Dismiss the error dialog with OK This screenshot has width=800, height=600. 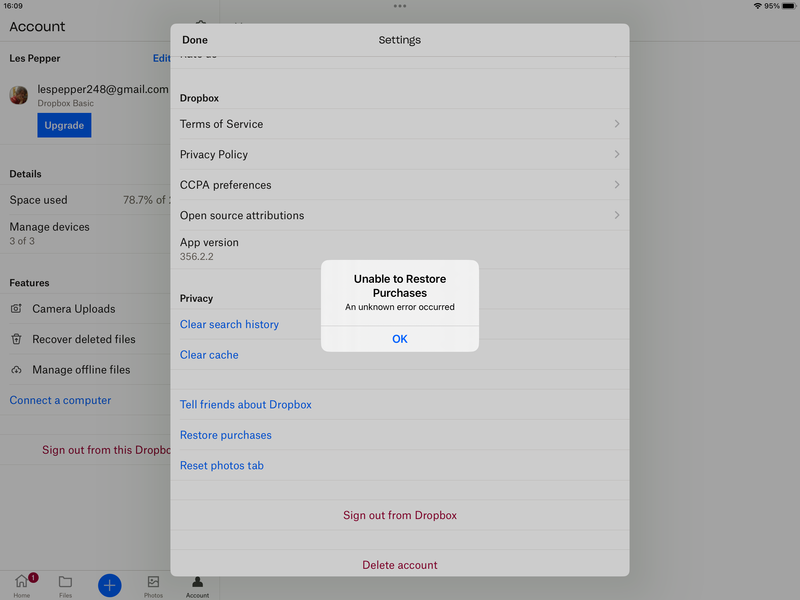pos(399,339)
